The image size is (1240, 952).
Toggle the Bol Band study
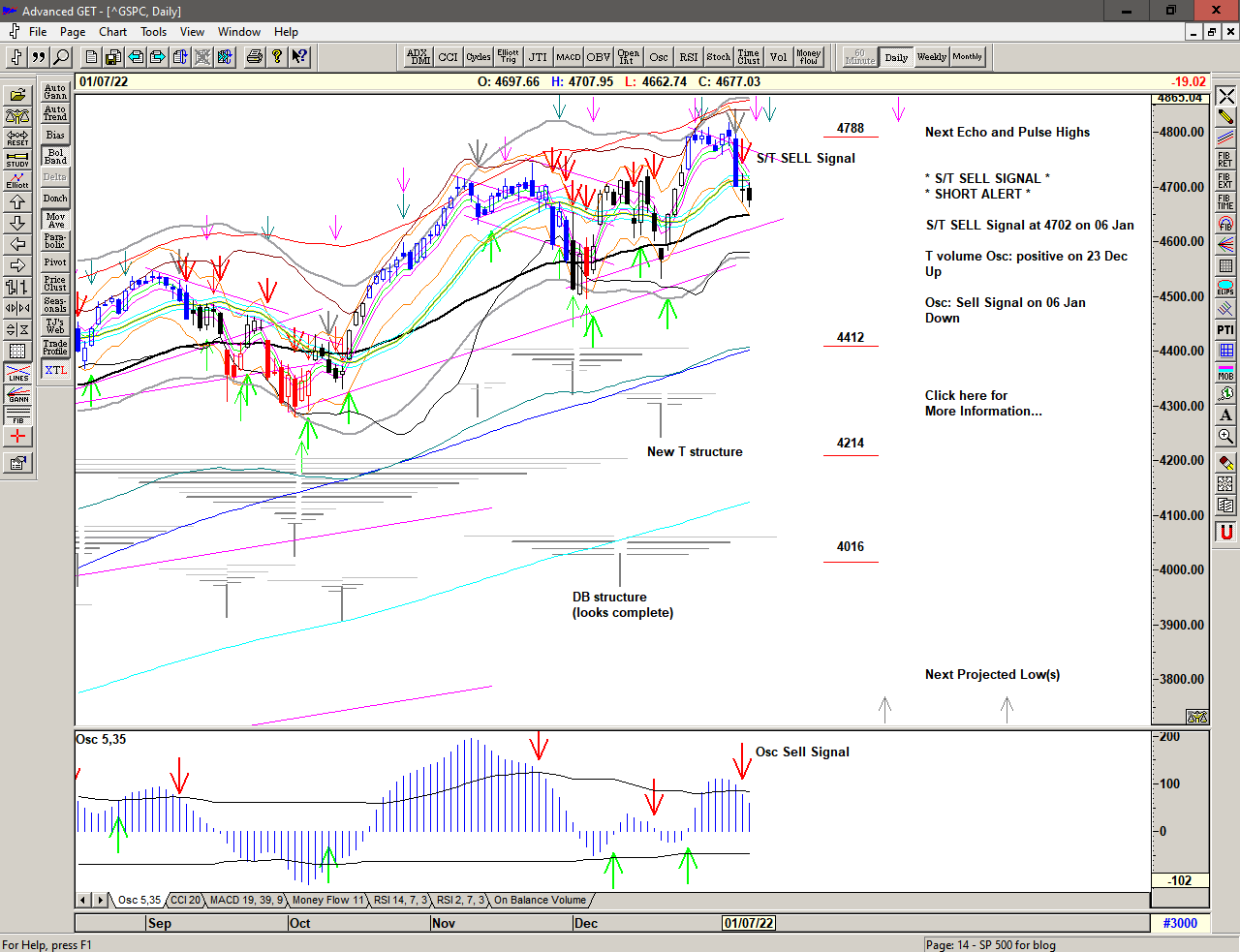[x=55, y=156]
